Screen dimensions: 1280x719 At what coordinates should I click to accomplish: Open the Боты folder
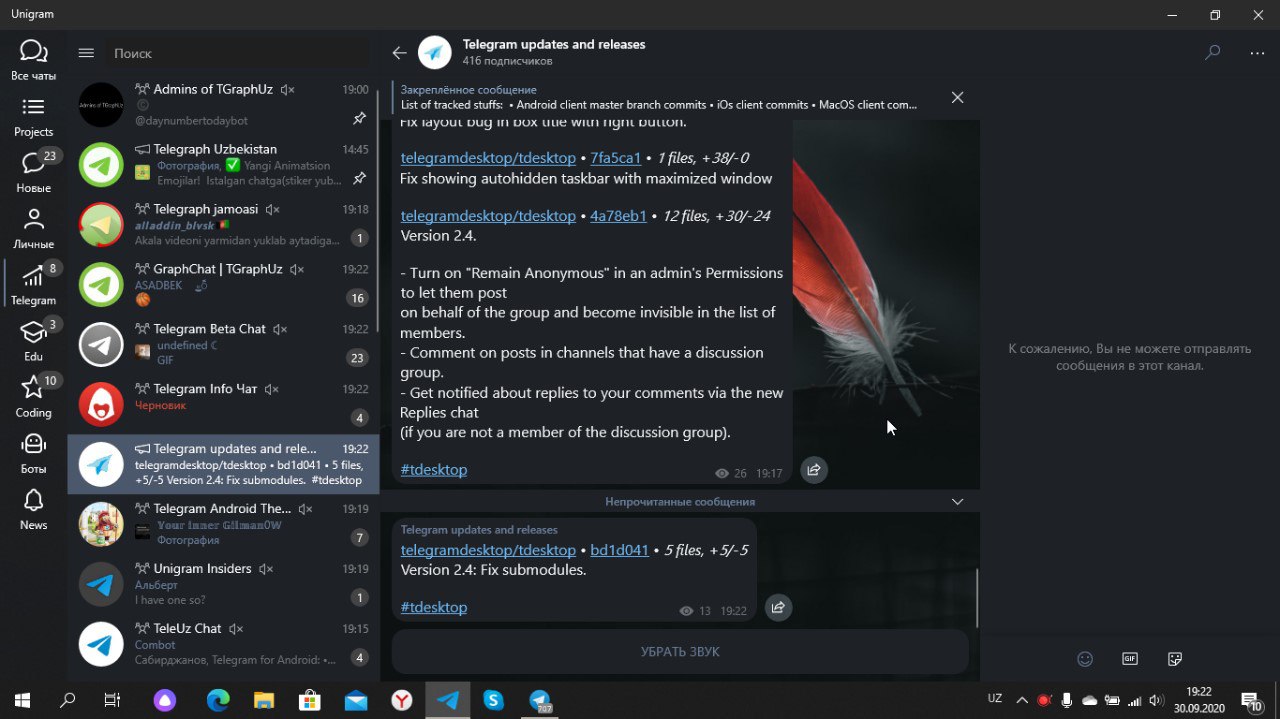point(33,452)
